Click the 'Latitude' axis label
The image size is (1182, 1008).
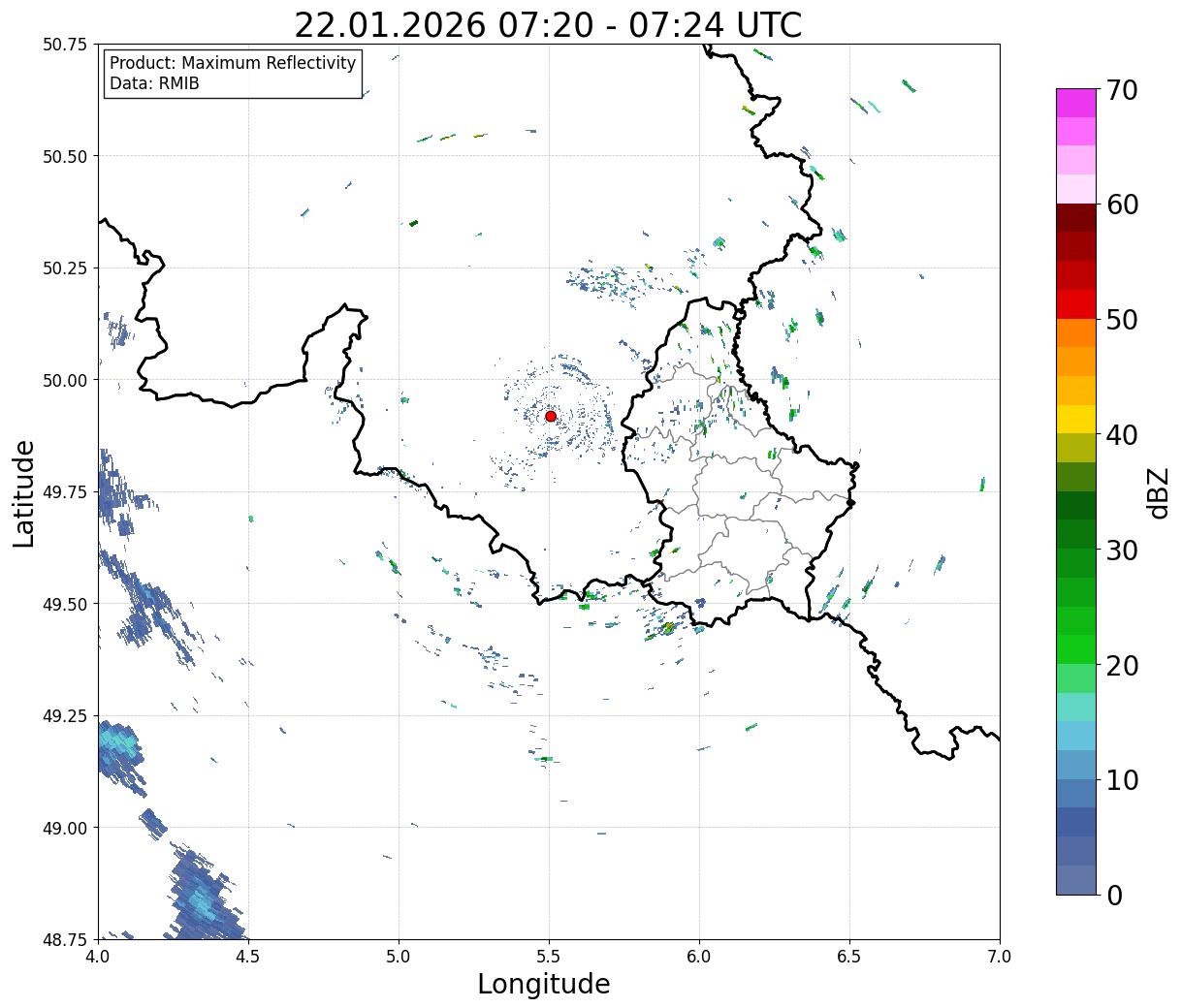pos(24,492)
